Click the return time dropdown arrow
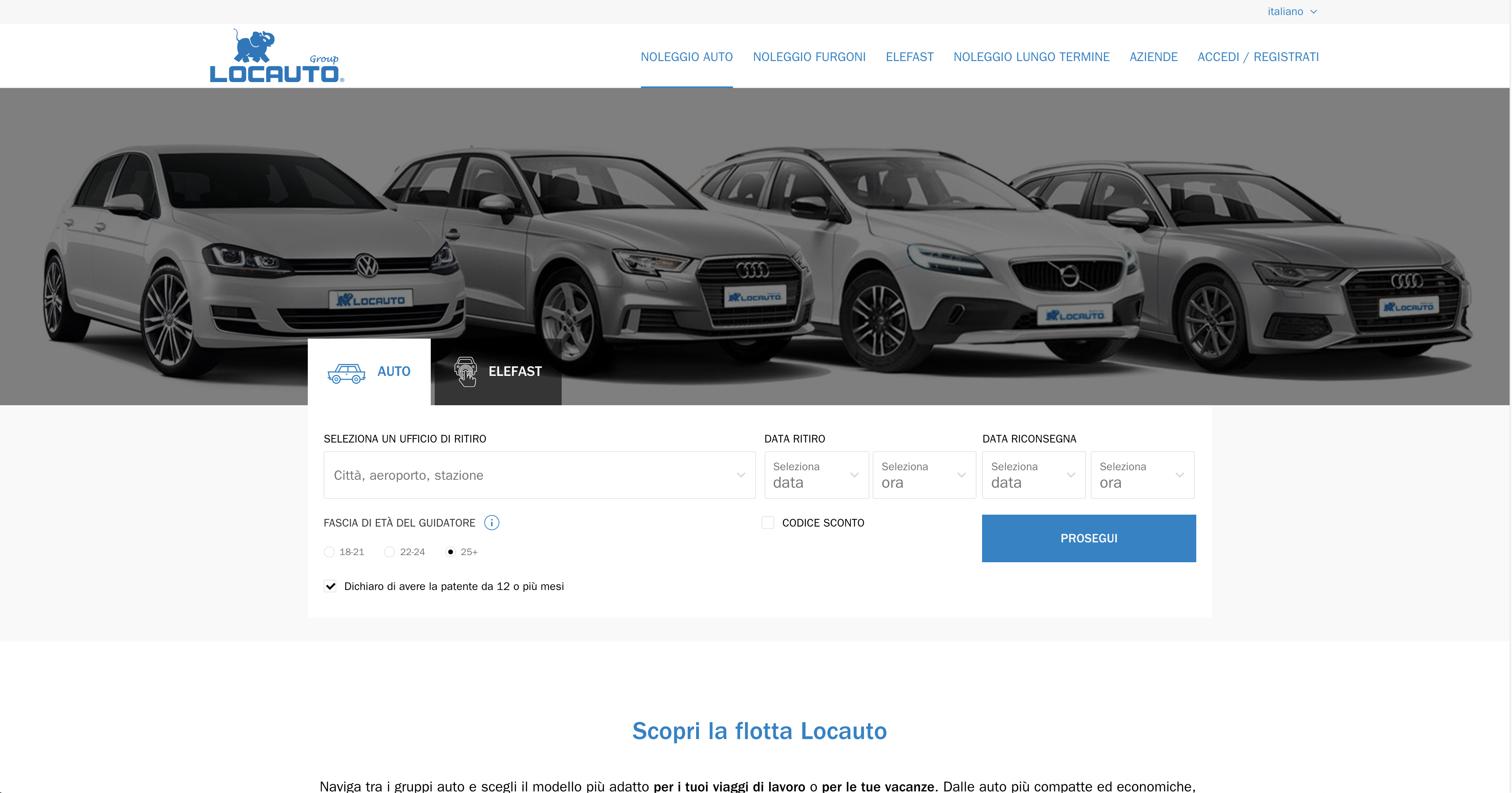Viewport: 1512px width, 793px height. coord(1180,475)
